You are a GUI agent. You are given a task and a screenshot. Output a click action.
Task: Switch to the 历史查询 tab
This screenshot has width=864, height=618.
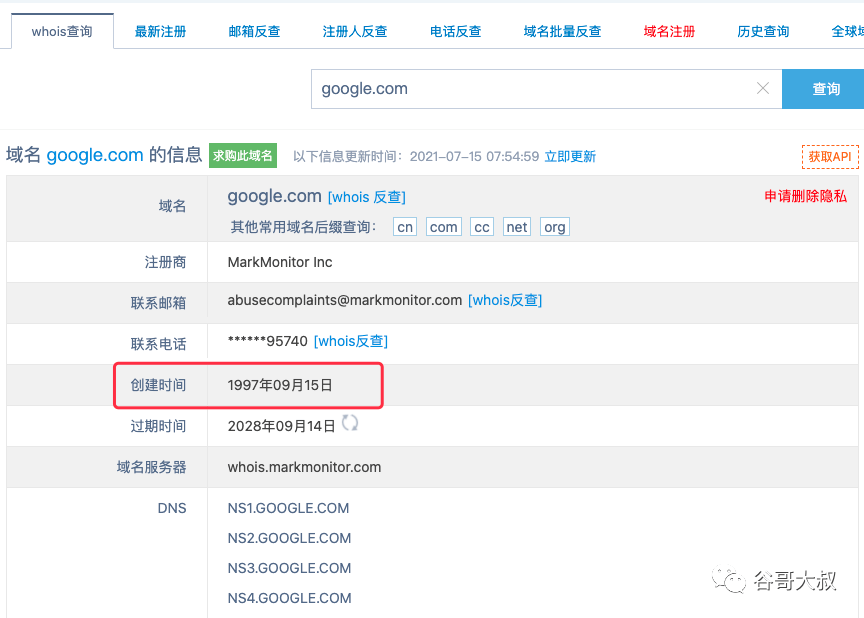tap(763, 31)
